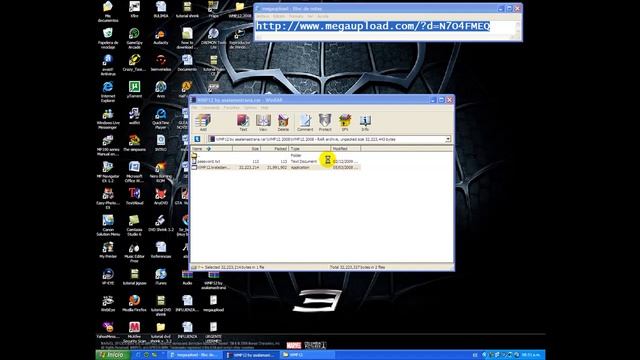Open the Fraps desktop icon
640x360 pixels.
pos(213,10)
